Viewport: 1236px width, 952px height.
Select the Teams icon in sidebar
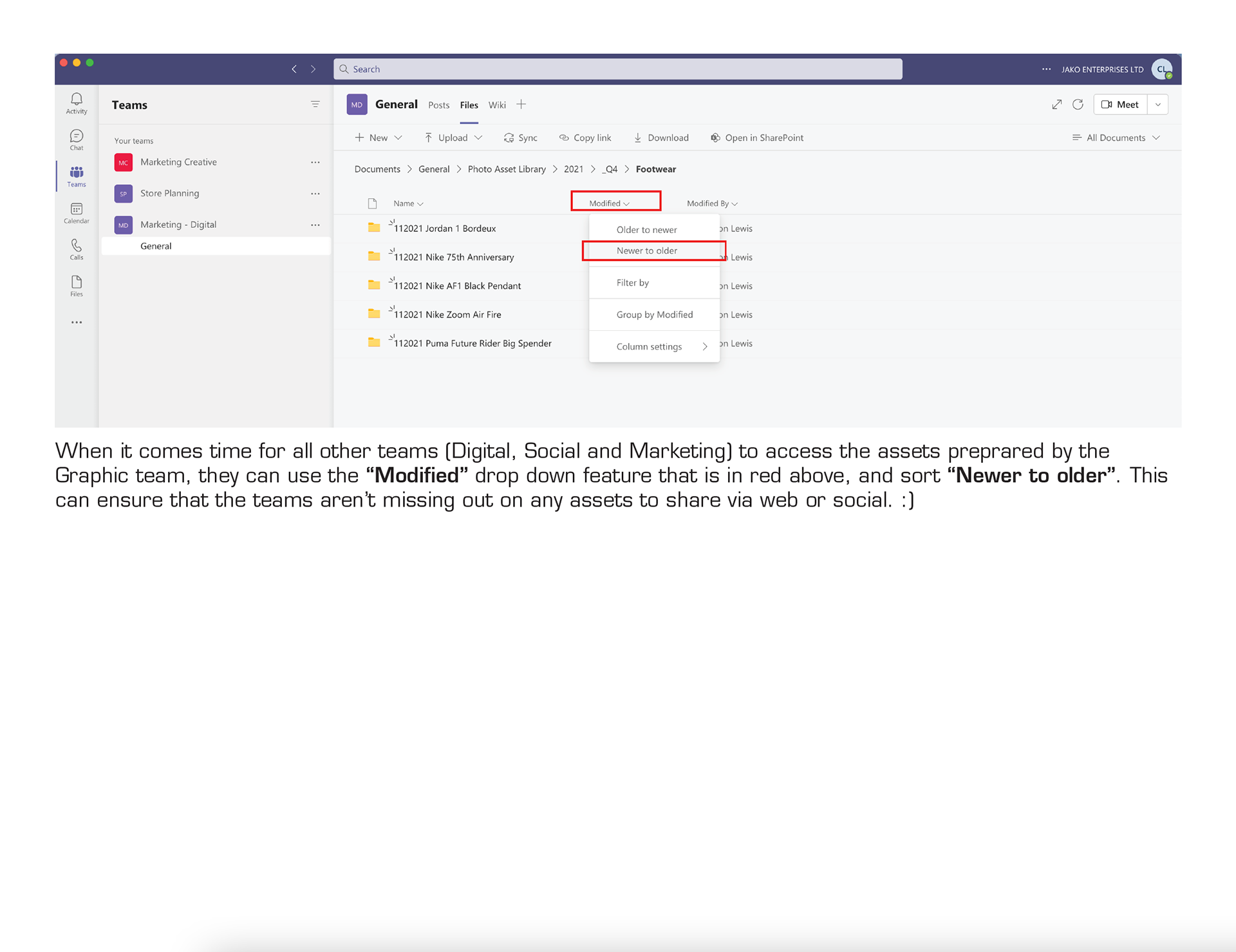(x=77, y=176)
